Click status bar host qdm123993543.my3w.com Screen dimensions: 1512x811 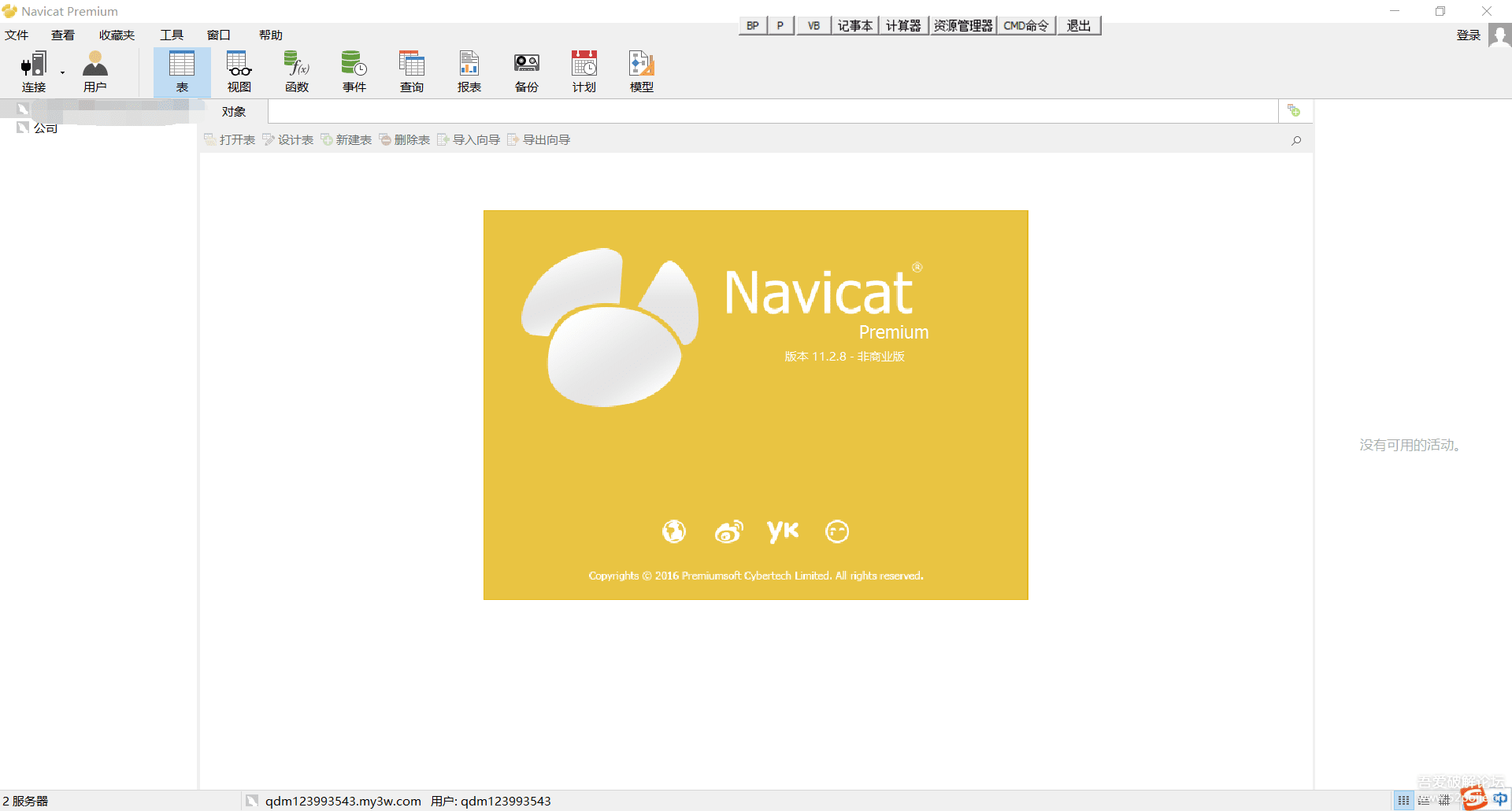(x=343, y=801)
